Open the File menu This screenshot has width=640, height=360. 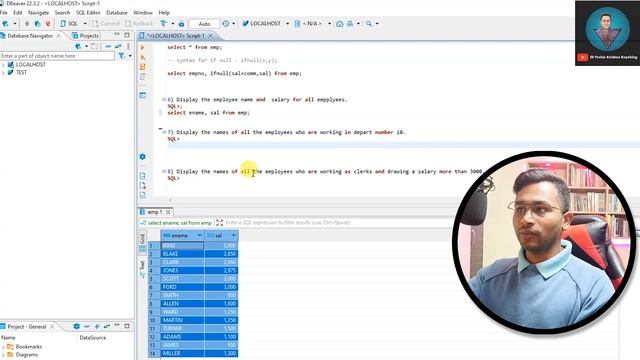click(4, 13)
